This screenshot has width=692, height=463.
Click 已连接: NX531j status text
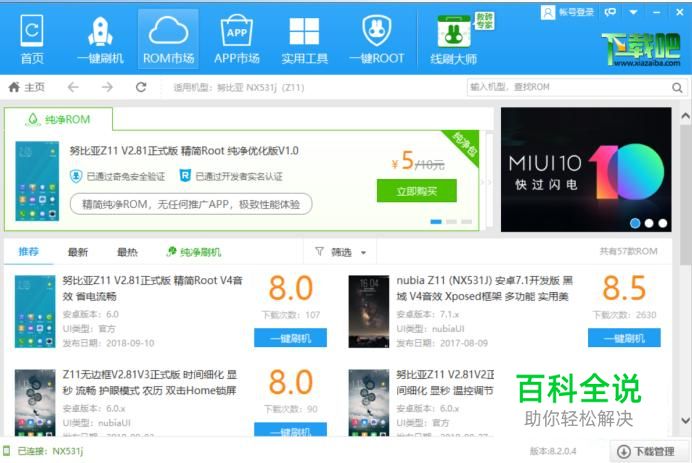click(50, 451)
